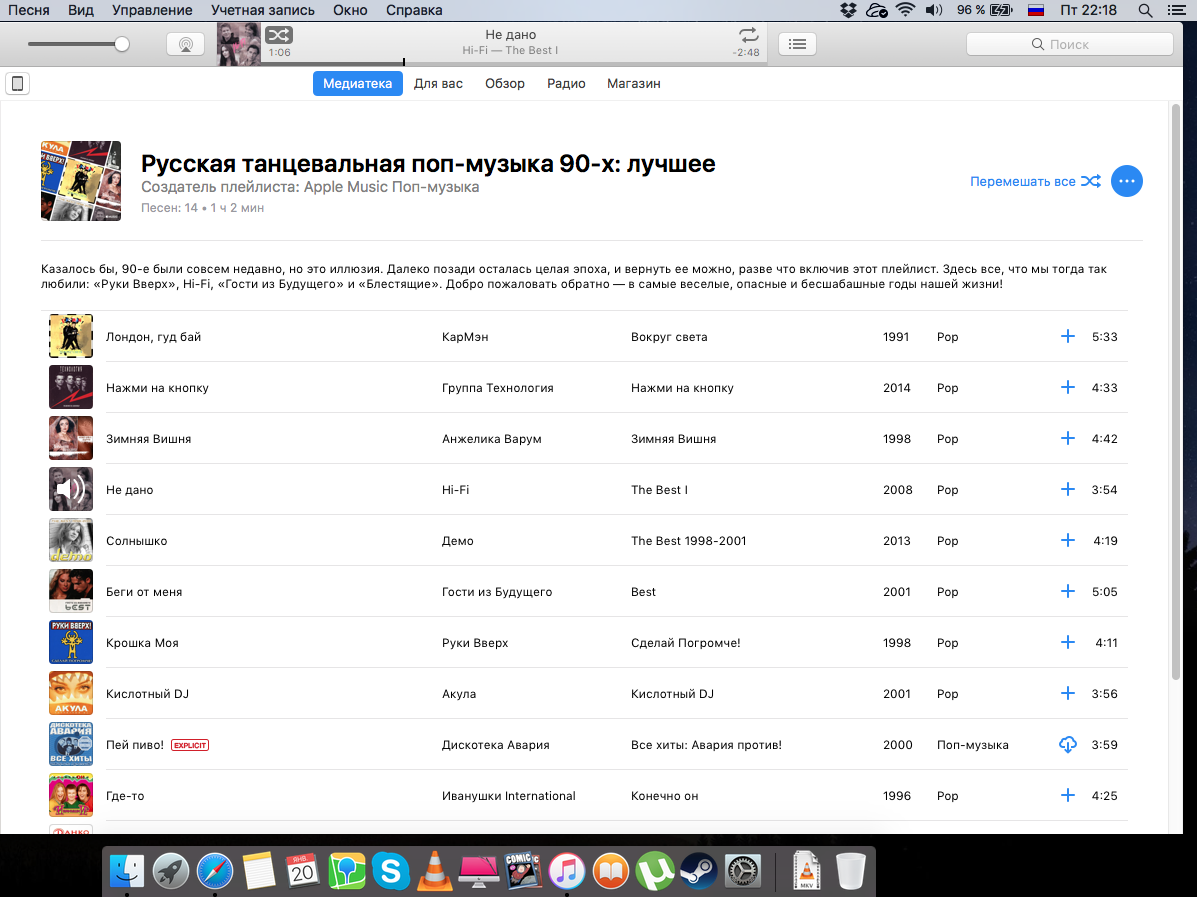Click the three-dot more options button
The height and width of the screenshot is (897, 1197).
pos(1126,181)
